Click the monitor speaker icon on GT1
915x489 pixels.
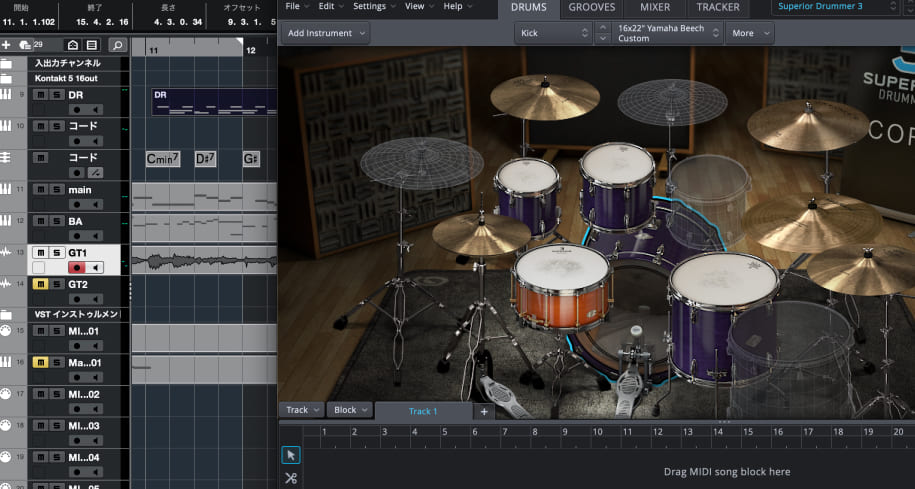point(97,268)
